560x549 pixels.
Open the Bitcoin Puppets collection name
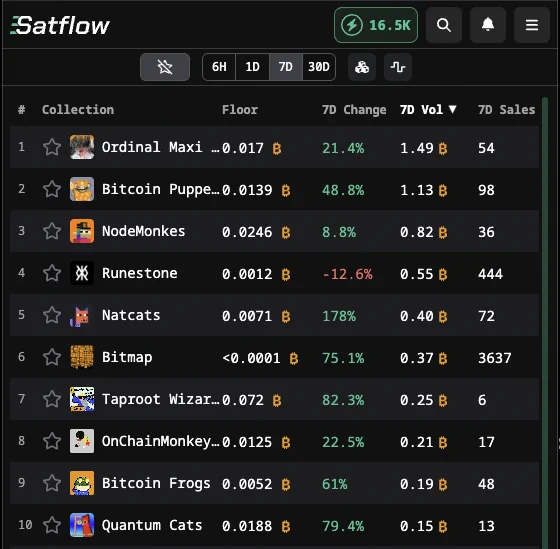pyautogui.click(x=160, y=189)
